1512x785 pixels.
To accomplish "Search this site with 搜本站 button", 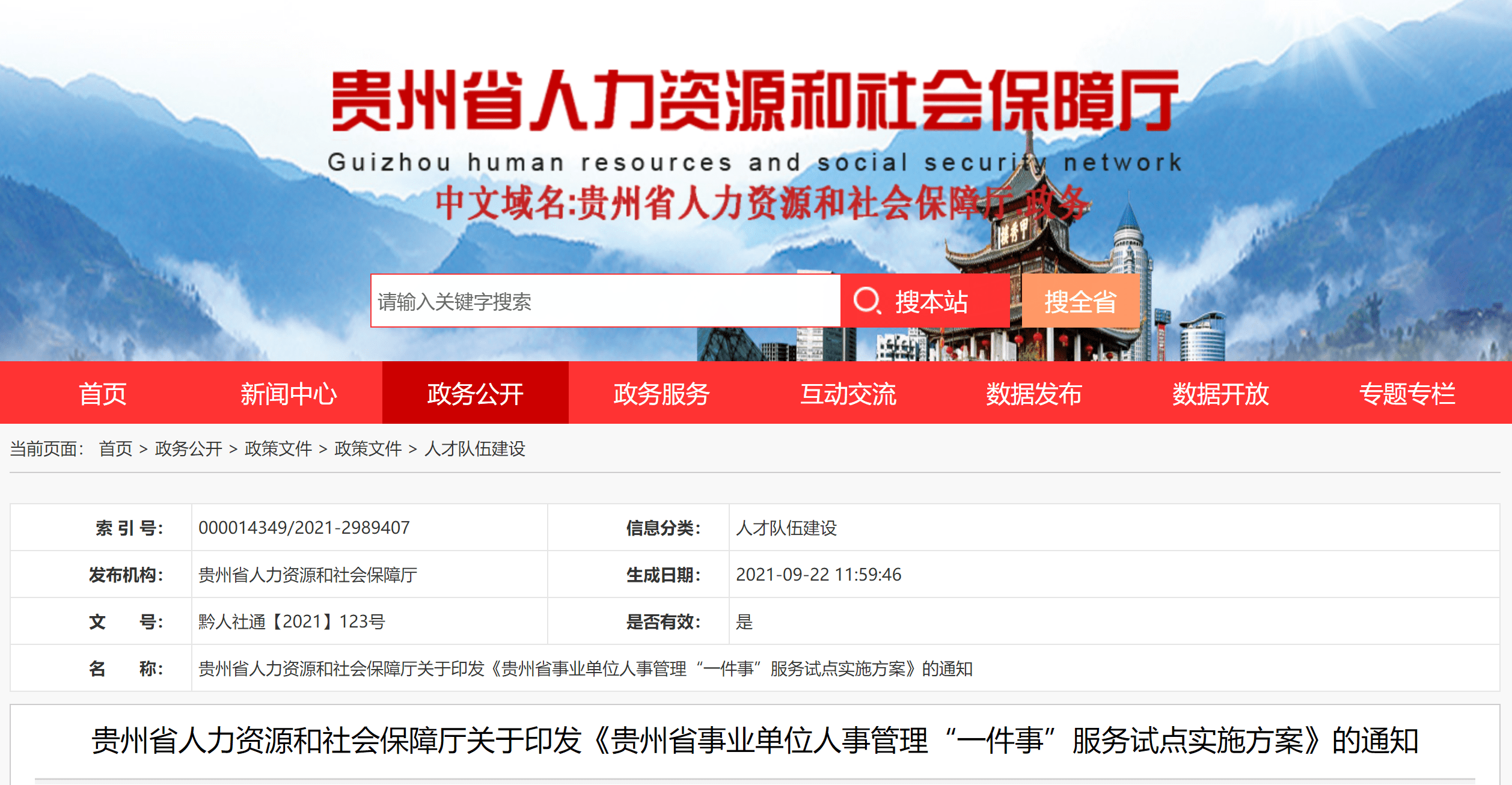I will pos(925,301).
